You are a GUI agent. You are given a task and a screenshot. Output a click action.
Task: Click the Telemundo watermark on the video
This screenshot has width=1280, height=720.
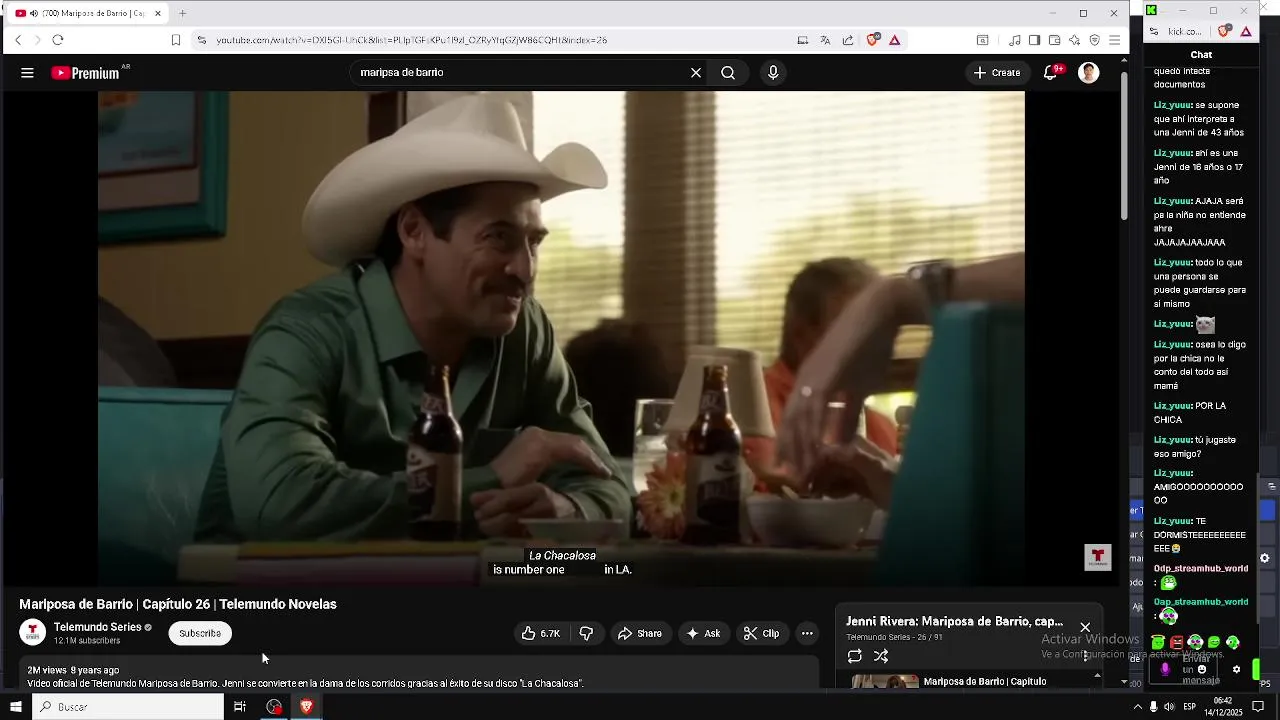coord(1098,557)
